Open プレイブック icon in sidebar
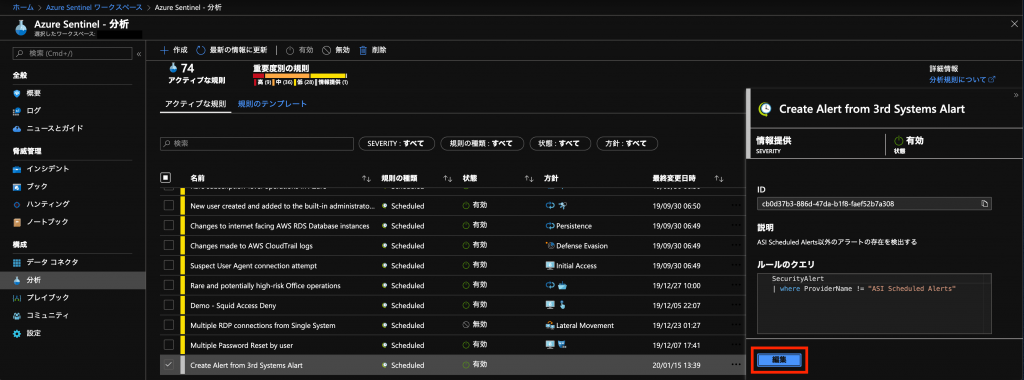 (18, 298)
